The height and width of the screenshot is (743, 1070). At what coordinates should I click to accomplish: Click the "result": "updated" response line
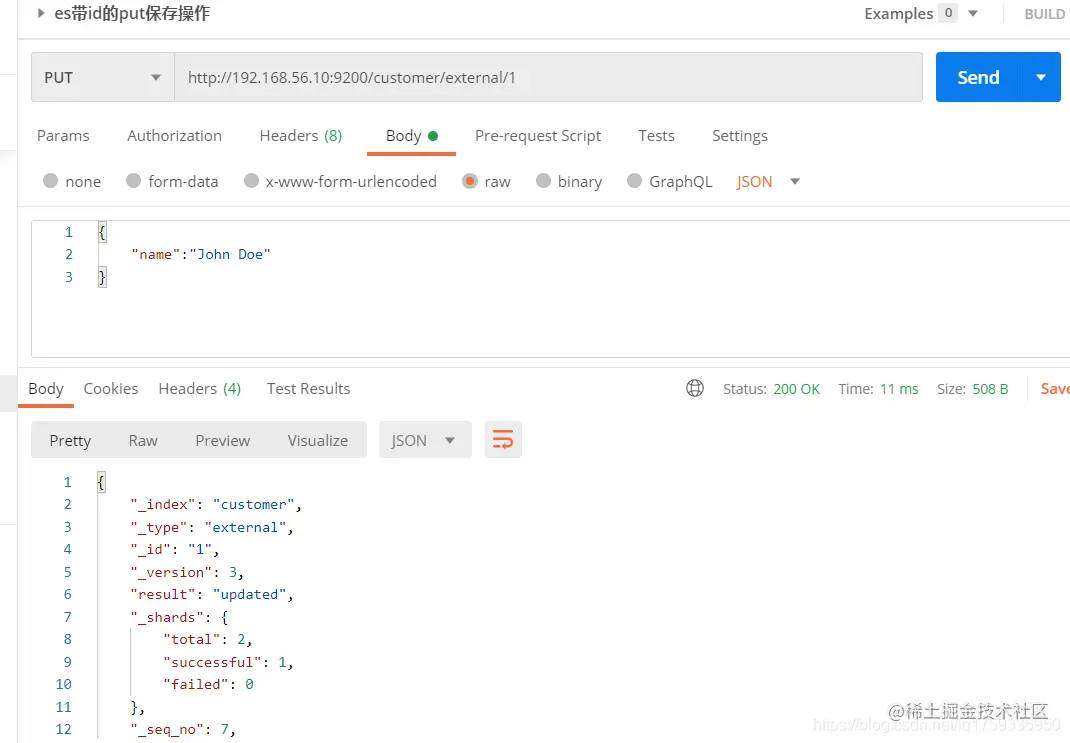[x=212, y=594]
